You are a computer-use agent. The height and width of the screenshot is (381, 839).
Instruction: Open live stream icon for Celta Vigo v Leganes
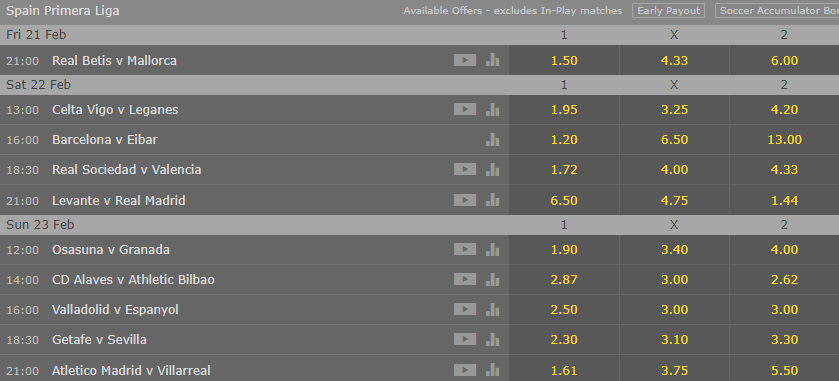(465, 109)
